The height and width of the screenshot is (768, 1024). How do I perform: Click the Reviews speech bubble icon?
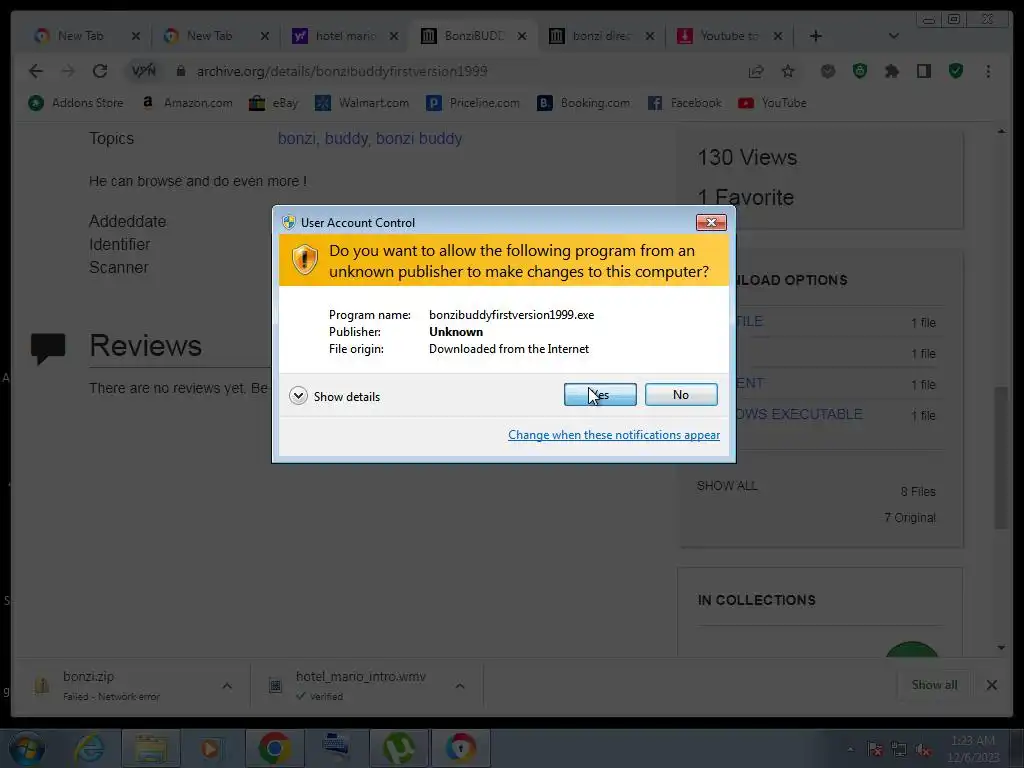(x=48, y=348)
